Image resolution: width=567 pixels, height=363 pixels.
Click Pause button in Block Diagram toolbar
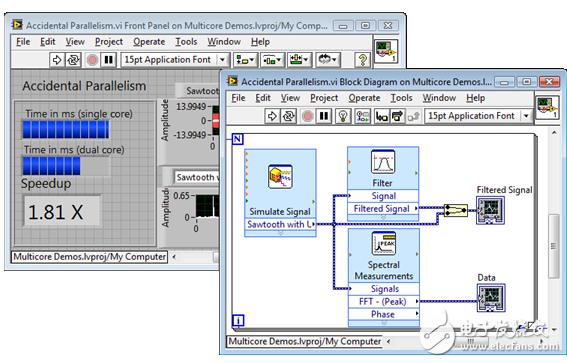point(324,116)
